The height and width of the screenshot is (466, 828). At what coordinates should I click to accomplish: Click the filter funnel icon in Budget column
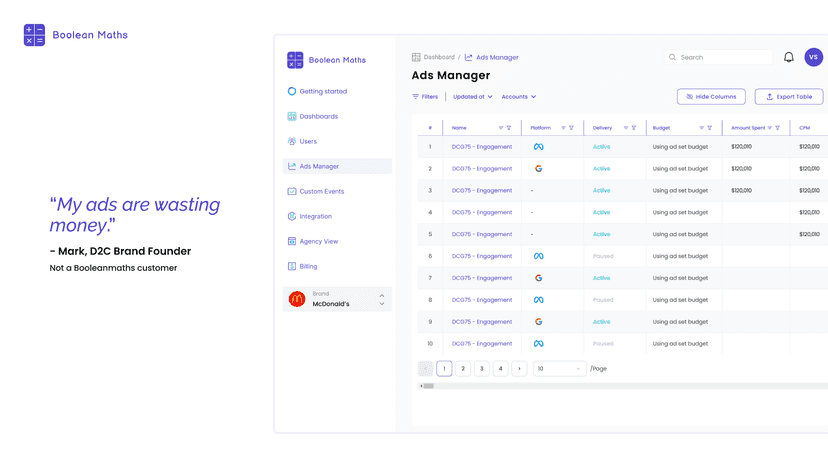tap(710, 128)
